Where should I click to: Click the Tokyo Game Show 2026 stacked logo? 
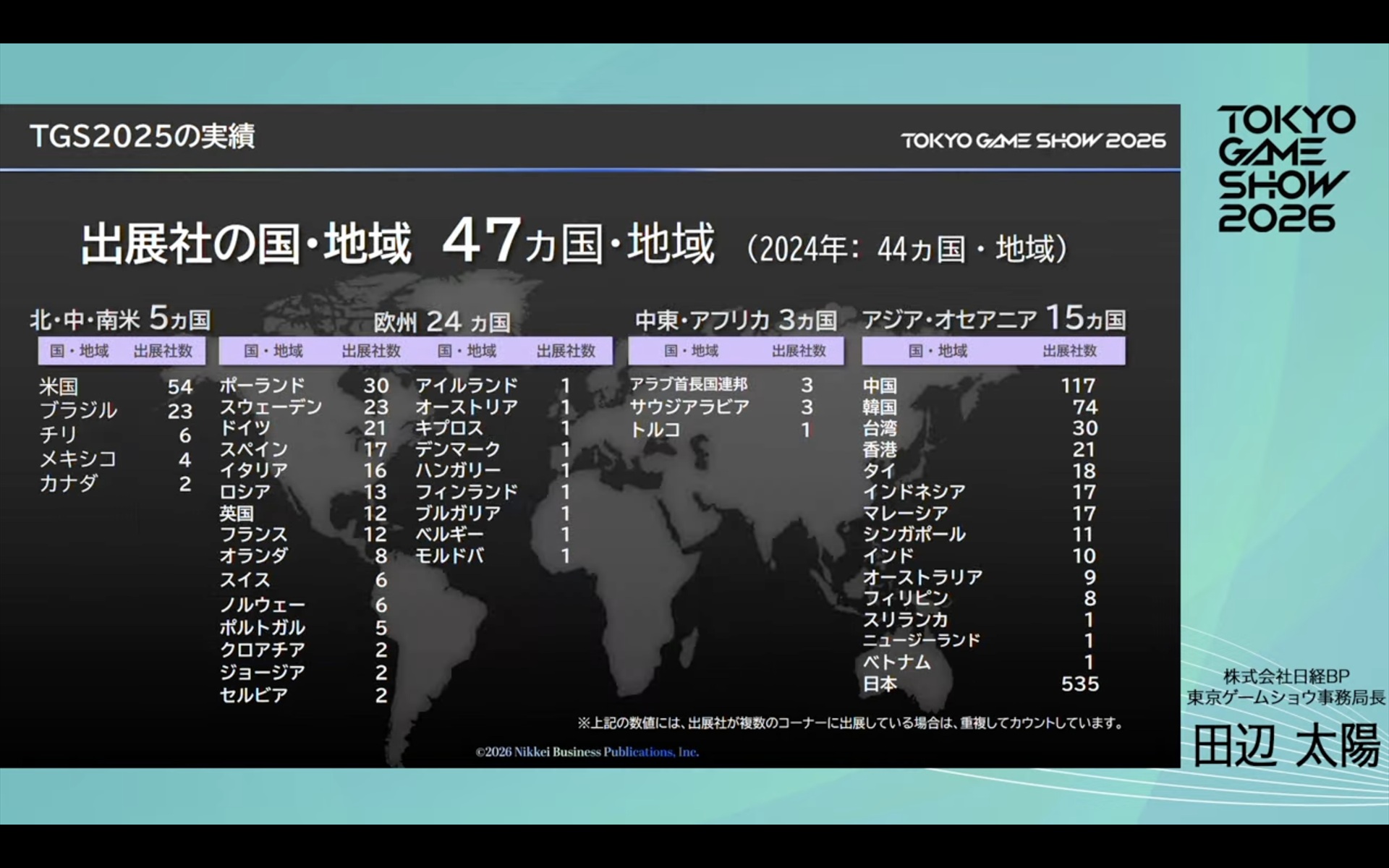1285,168
